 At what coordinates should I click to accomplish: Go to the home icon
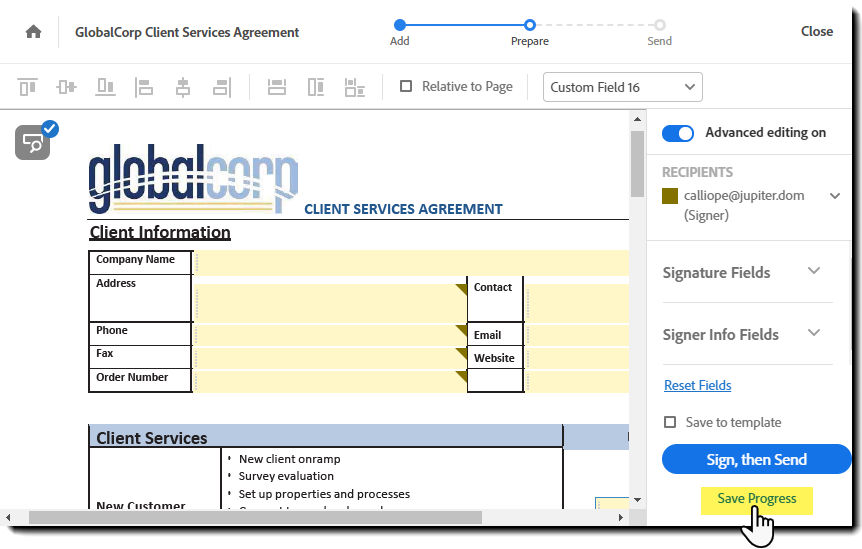(34, 32)
